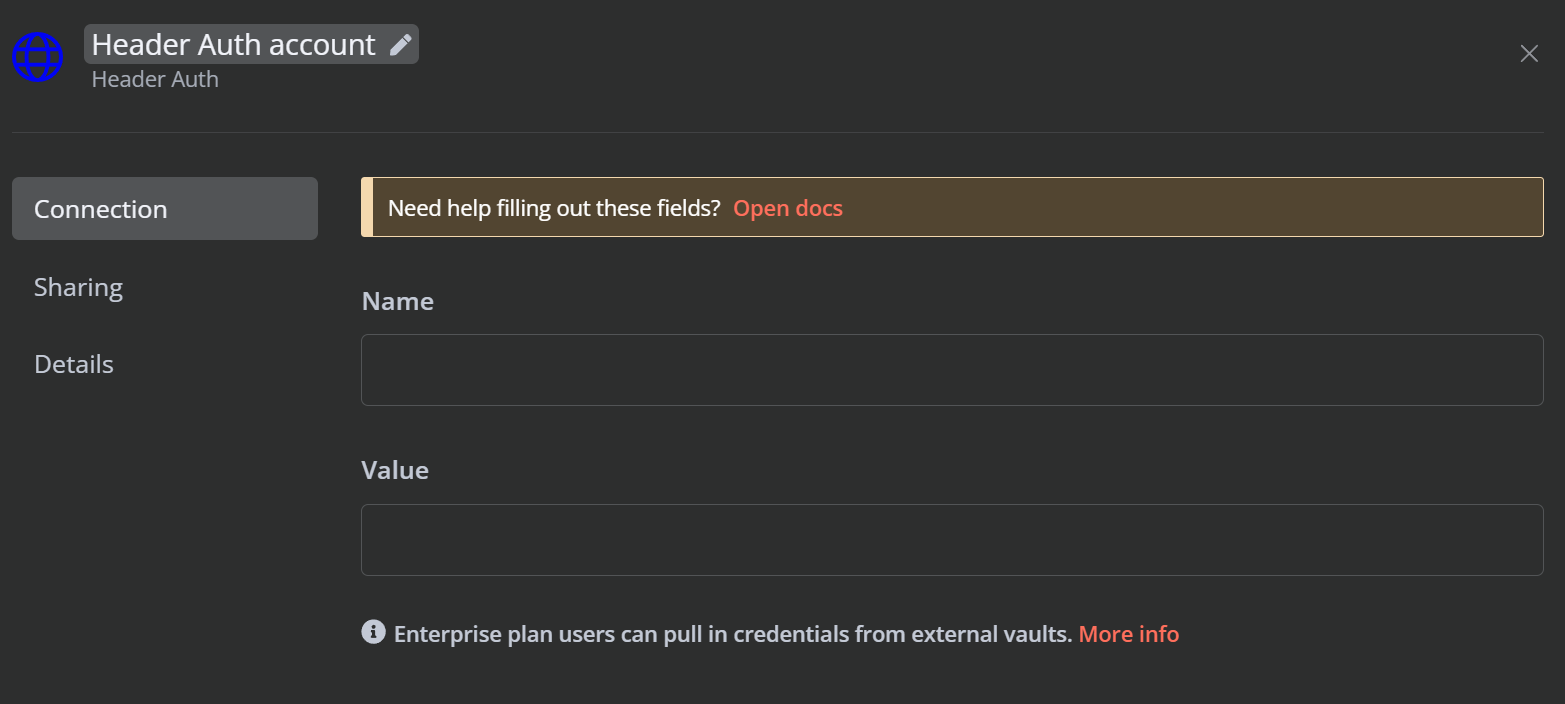The width and height of the screenshot is (1565, 704).
Task: Click the pencil icon to rename credential
Action: point(400,45)
